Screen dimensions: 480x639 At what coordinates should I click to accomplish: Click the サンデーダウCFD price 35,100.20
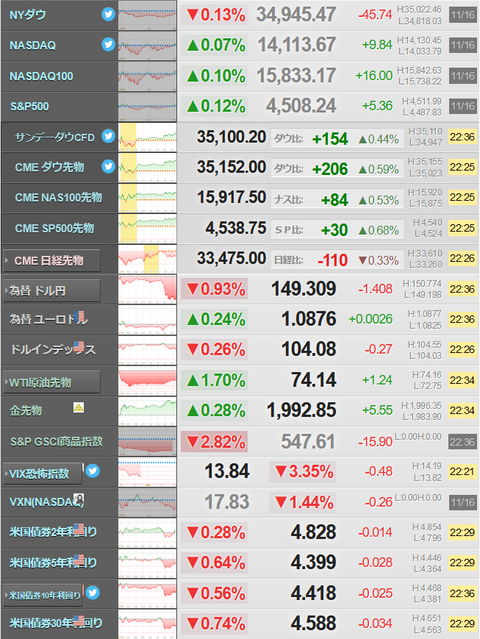point(231,137)
